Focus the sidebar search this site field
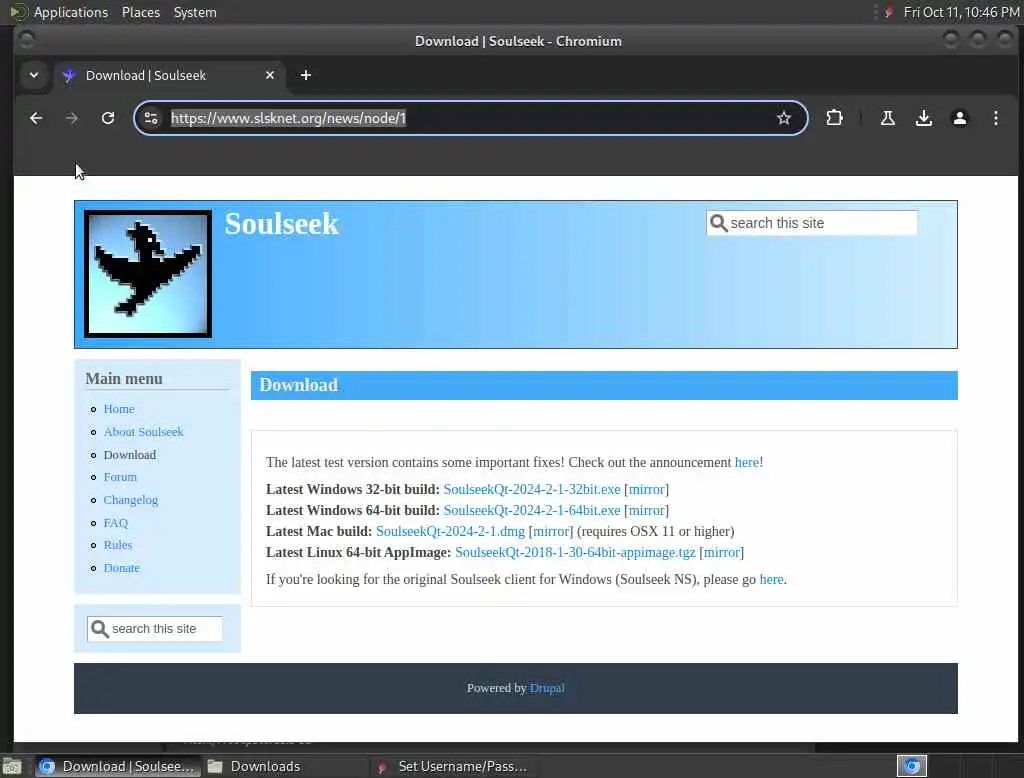This screenshot has height=778, width=1024. (x=155, y=628)
